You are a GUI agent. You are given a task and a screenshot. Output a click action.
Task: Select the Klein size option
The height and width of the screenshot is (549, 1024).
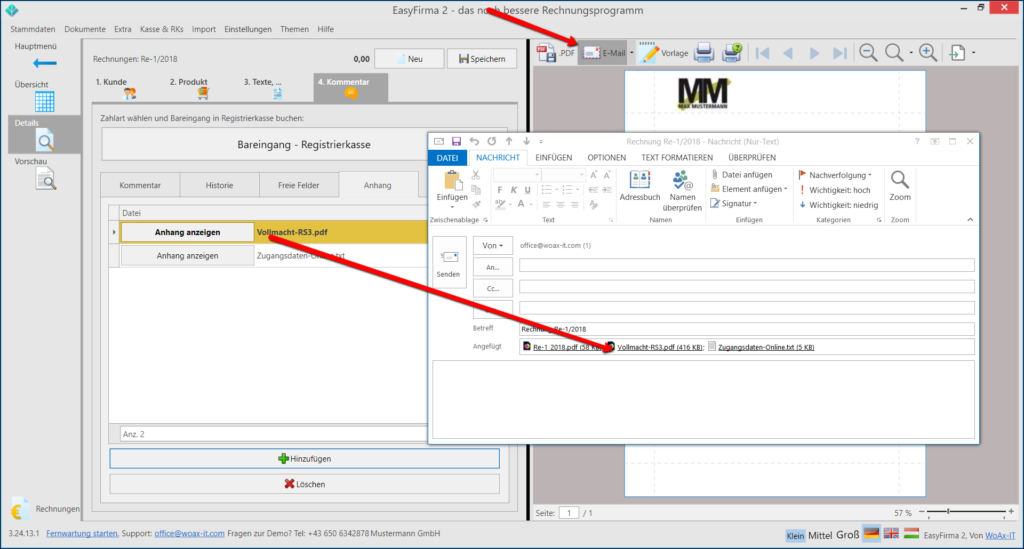[x=795, y=535]
